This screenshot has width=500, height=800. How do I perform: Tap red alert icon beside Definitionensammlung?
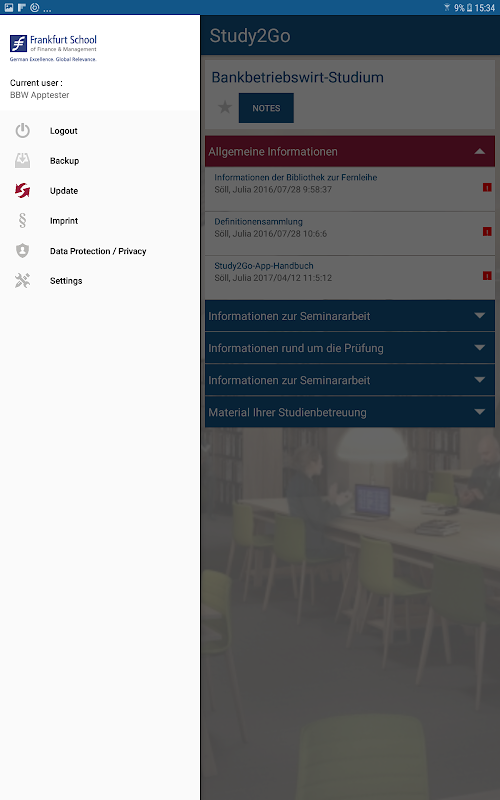(x=487, y=232)
